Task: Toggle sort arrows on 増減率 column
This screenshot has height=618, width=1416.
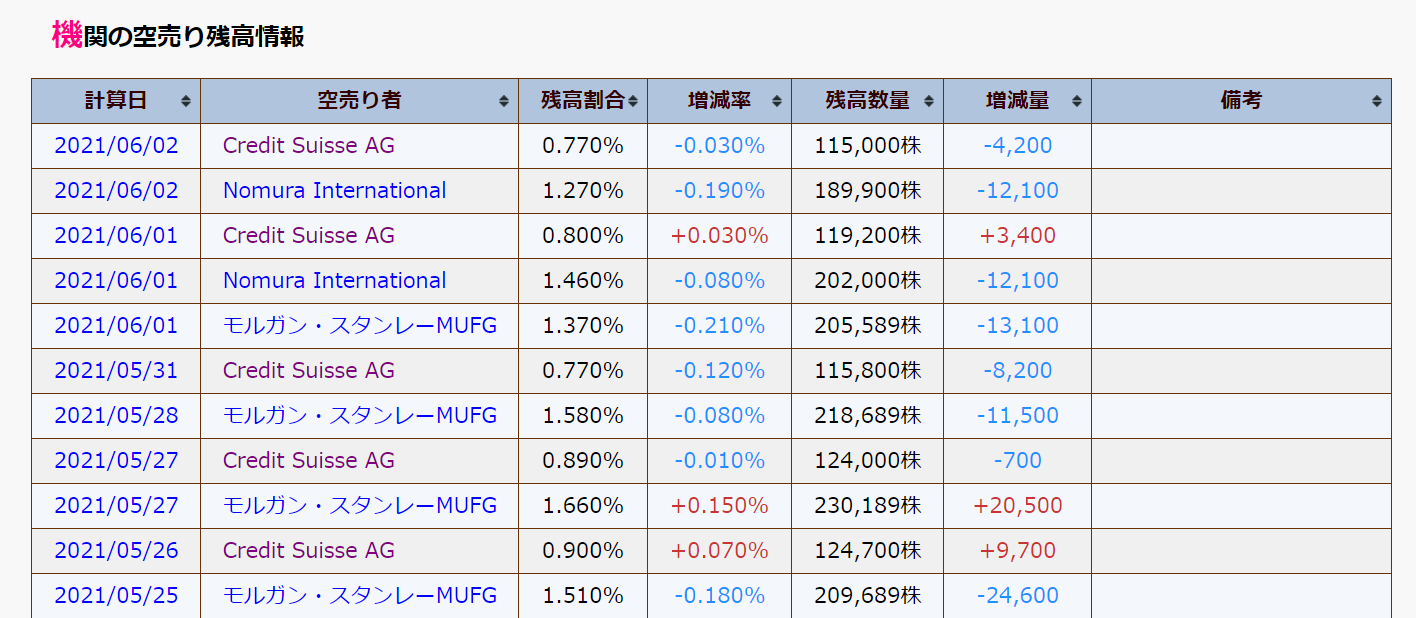Action: [x=777, y=101]
